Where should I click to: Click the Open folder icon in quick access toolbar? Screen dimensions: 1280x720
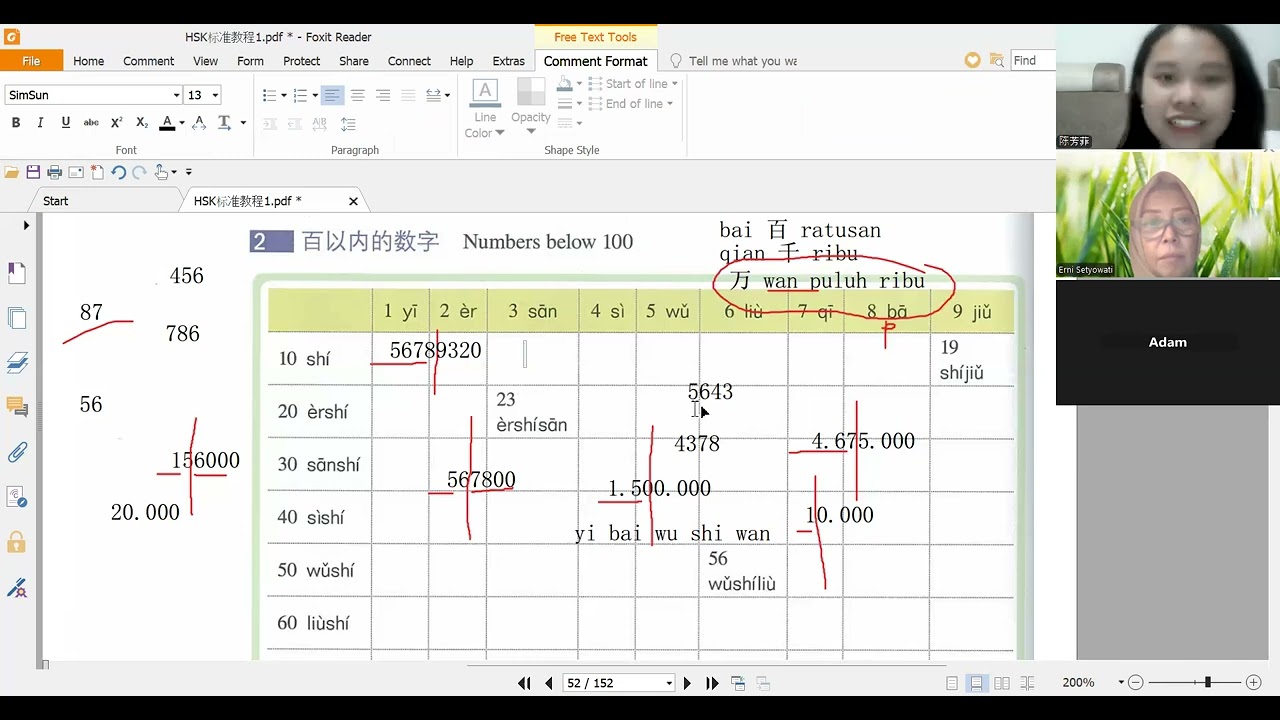coord(12,172)
